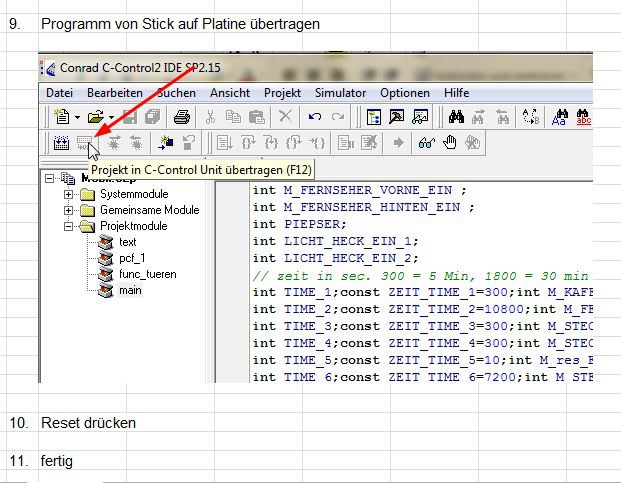The width and height of the screenshot is (621, 483).
Task: Click the grayed pause execution icon
Action: pos(346,143)
